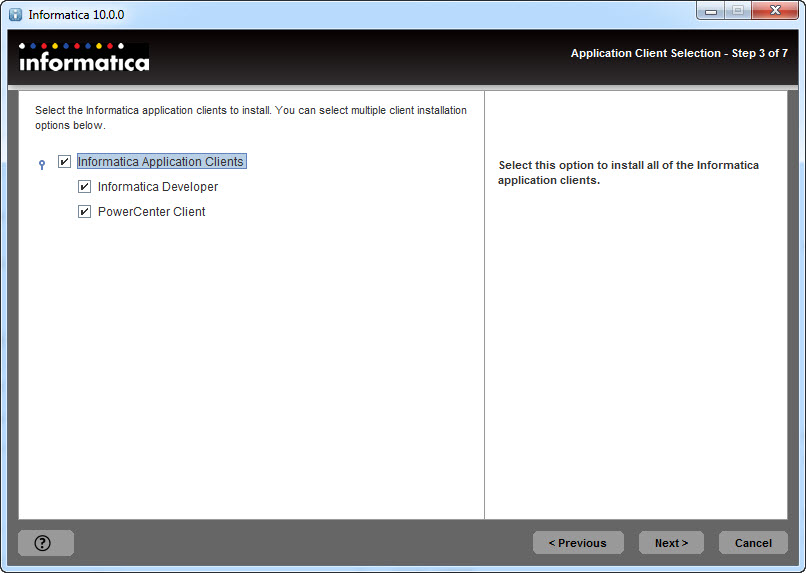Select the Informatica Developer label
Image resolution: width=806 pixels, height=573 pixels.
[x=158, y=187]
